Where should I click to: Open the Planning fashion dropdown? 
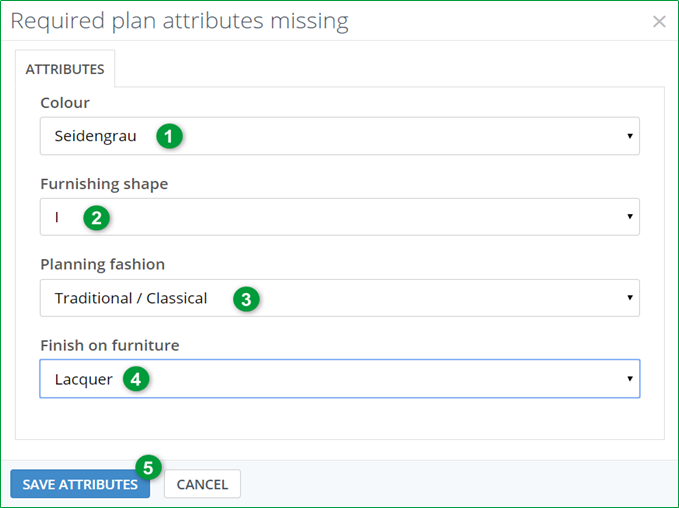(339, 298)
